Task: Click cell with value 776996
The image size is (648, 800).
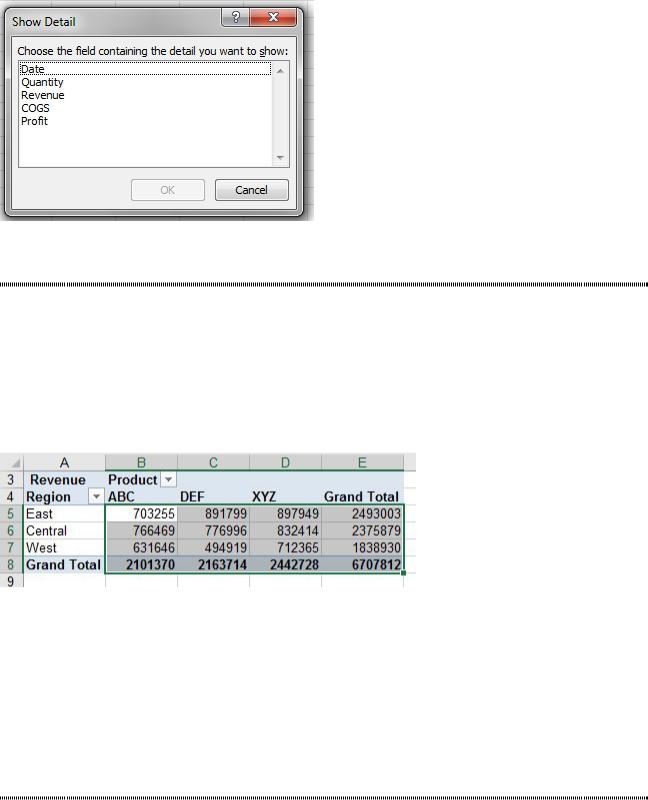Action: pos(213,531)
